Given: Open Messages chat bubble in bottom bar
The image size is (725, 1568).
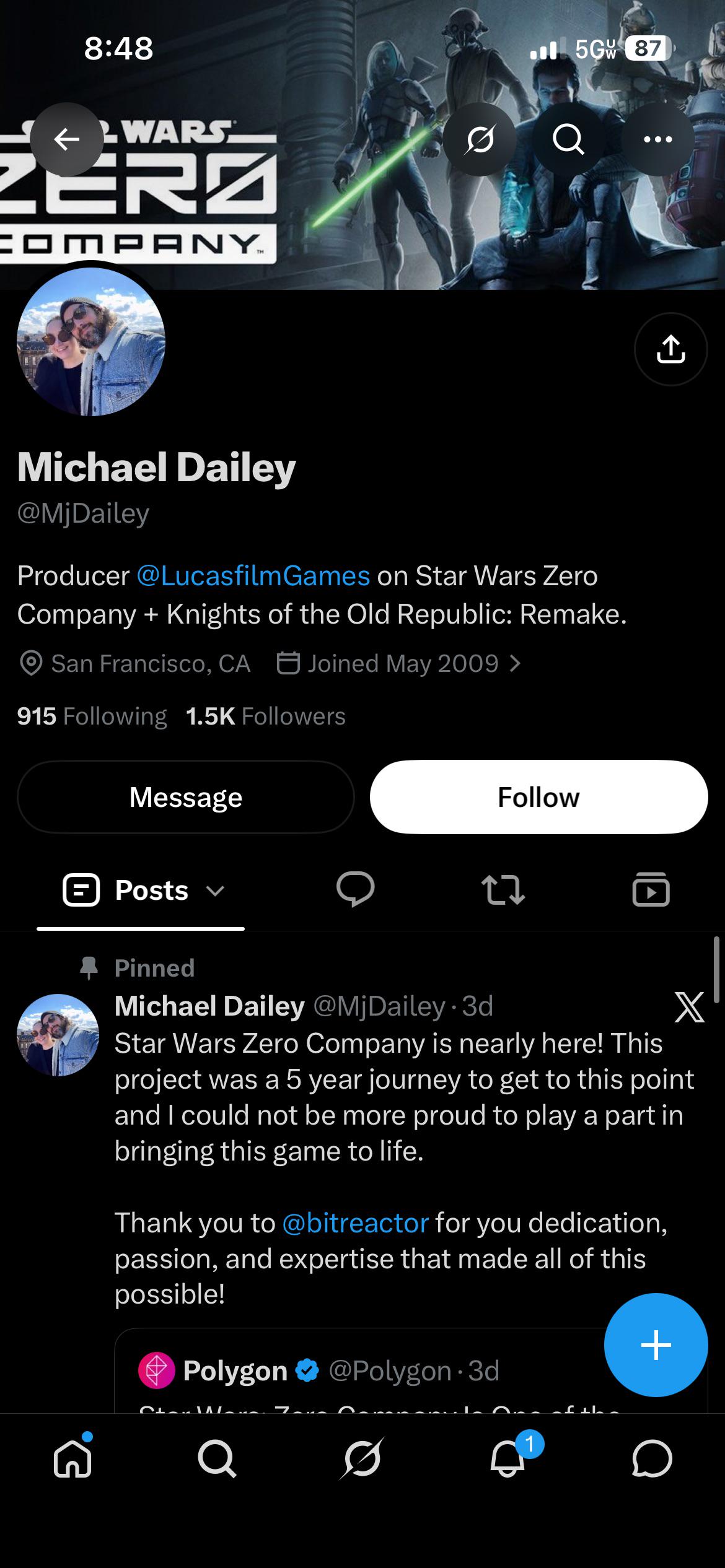Looking at the screenshot, I should click(x=652, y=1458).
